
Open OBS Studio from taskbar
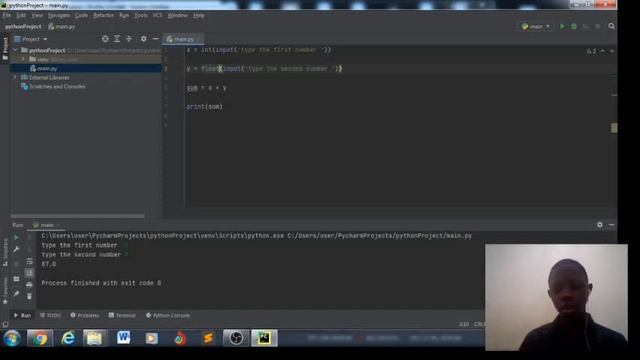tap(236, 338)
